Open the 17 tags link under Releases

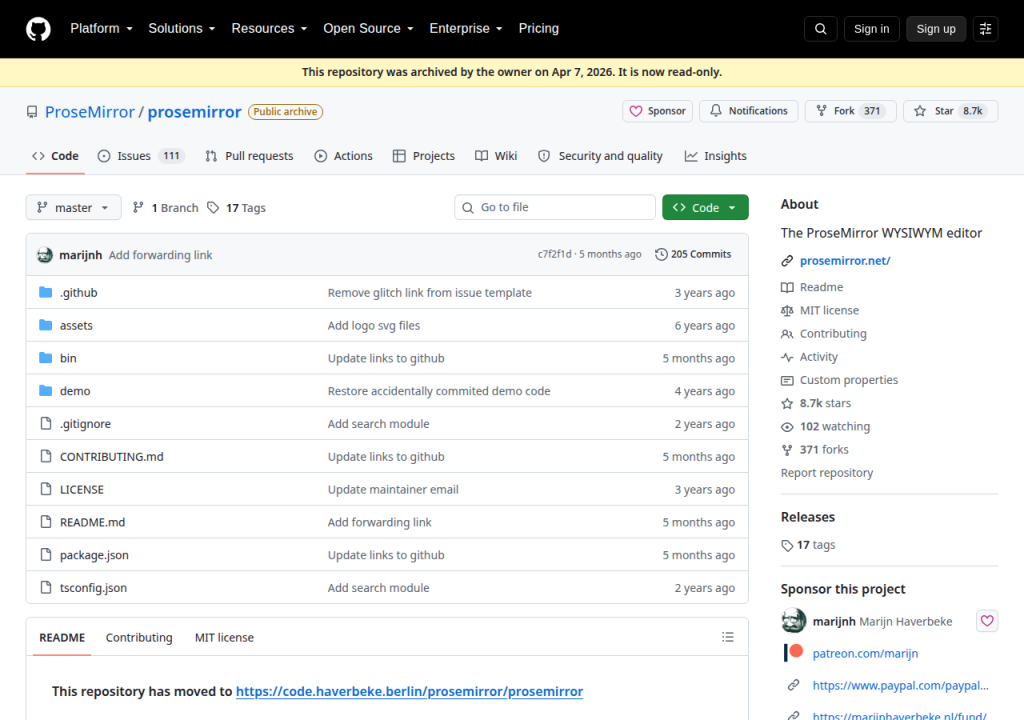[x=808, y=545]
